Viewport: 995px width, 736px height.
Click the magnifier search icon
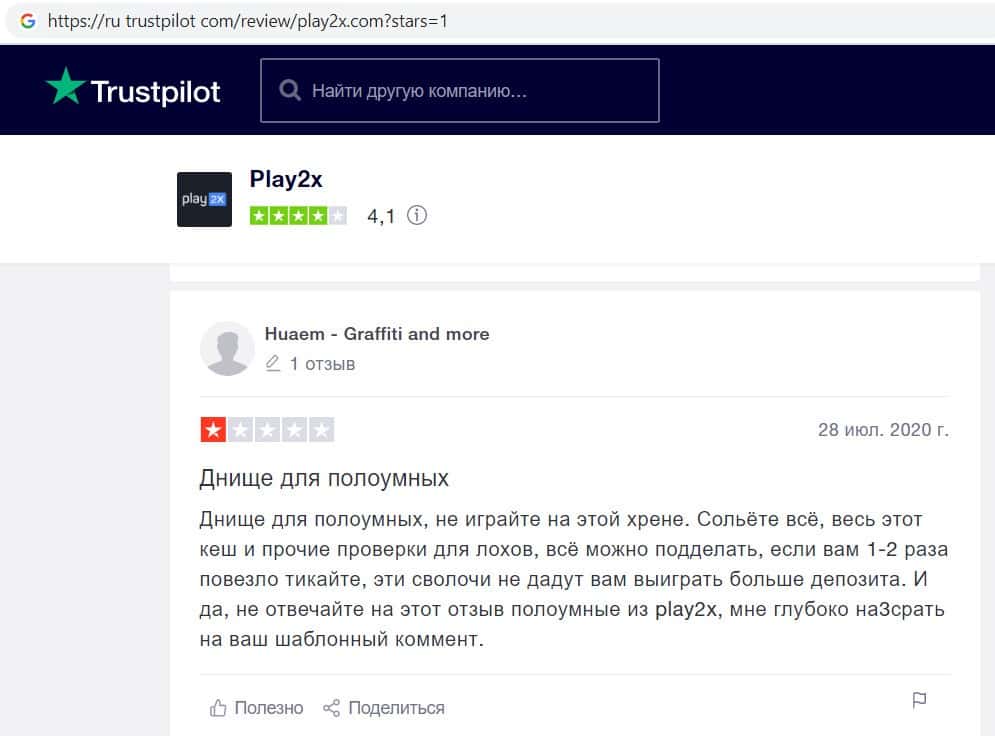coord(290,91)
